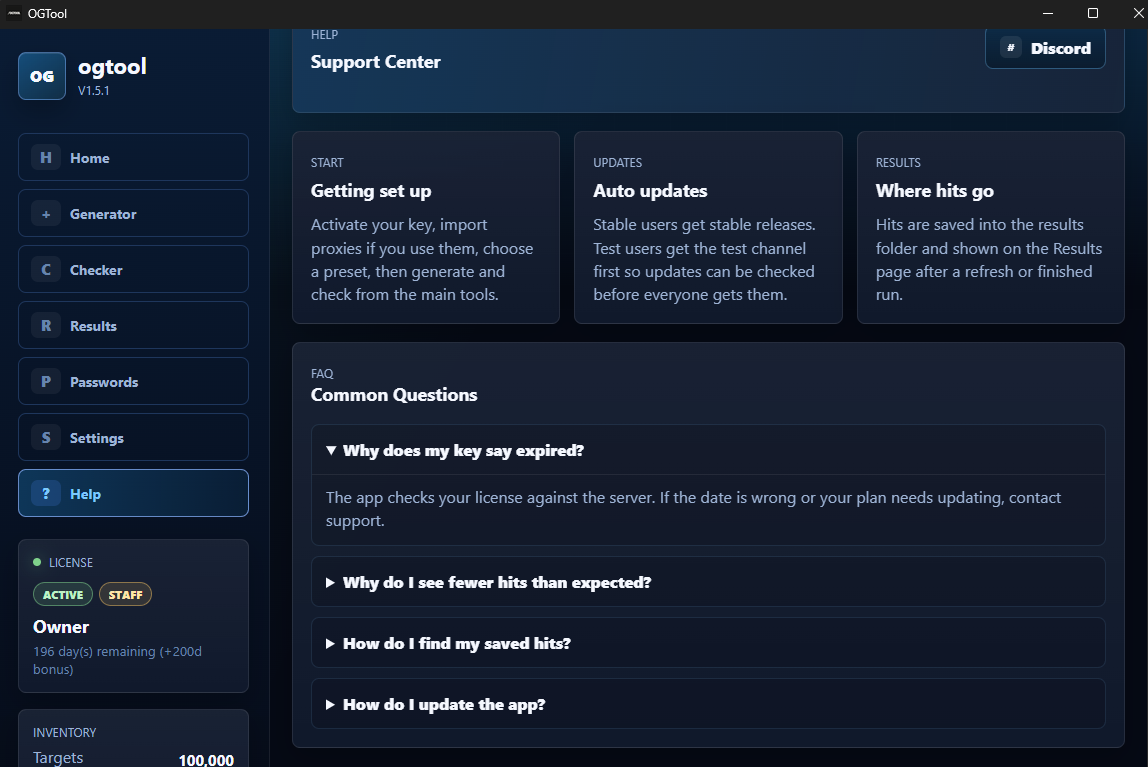
Task: Click the RESULTS card label
Action: click(x=898, y=162)
